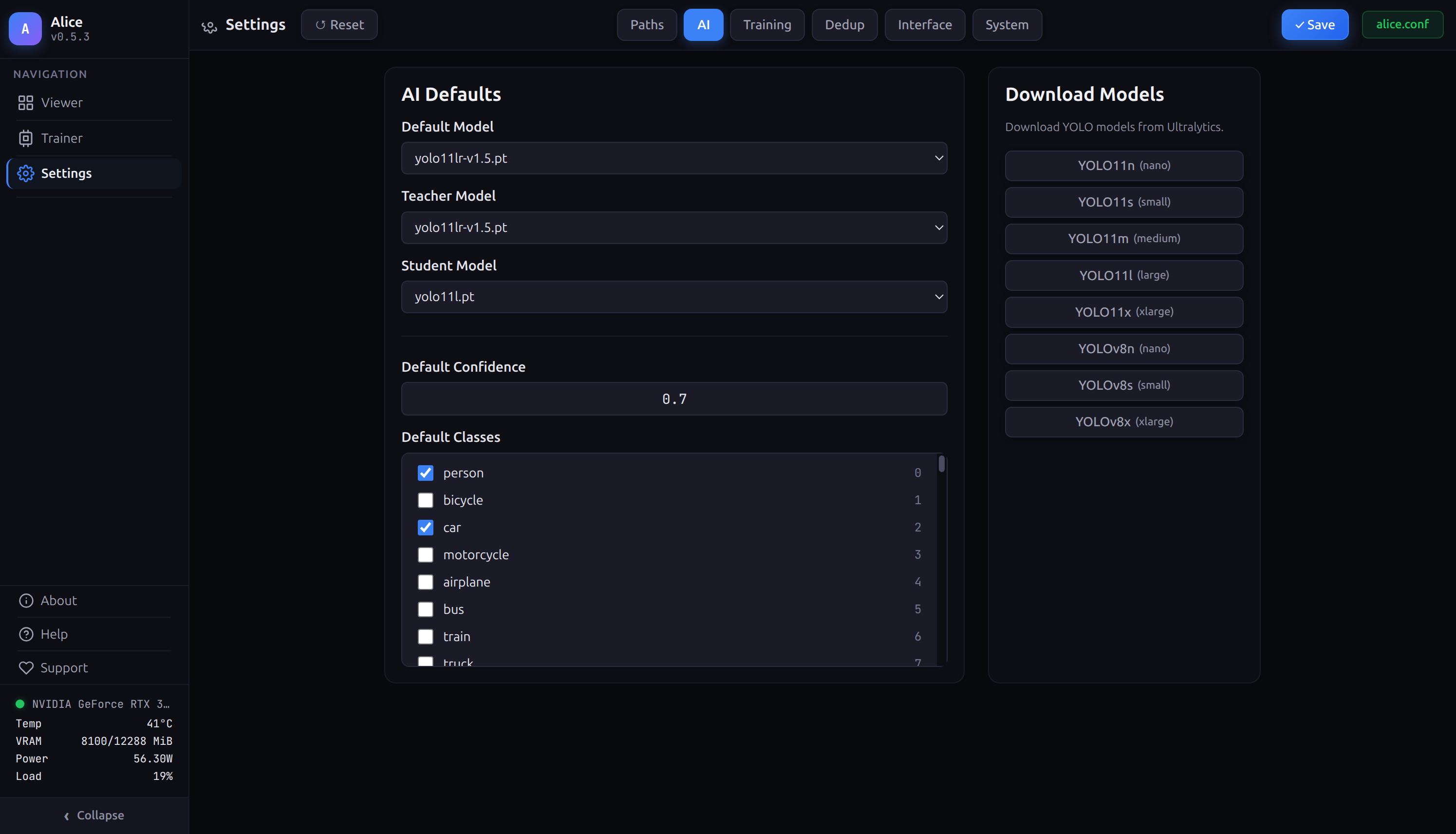The image size is (1456, 834).
Task: Open Trainer using its sidebar icon
Action: pyautogui.click(x=25, y=138)
